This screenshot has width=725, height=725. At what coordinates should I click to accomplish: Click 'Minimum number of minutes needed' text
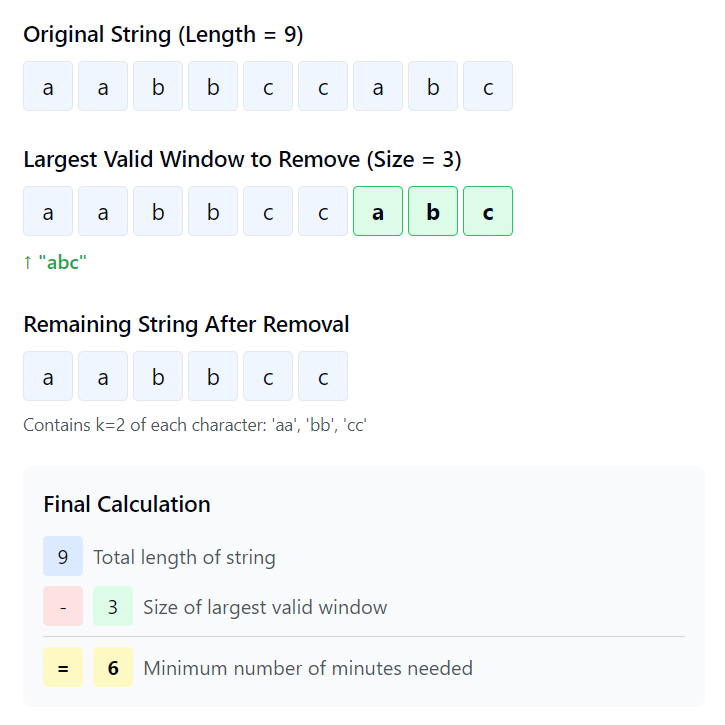(308, 668)
